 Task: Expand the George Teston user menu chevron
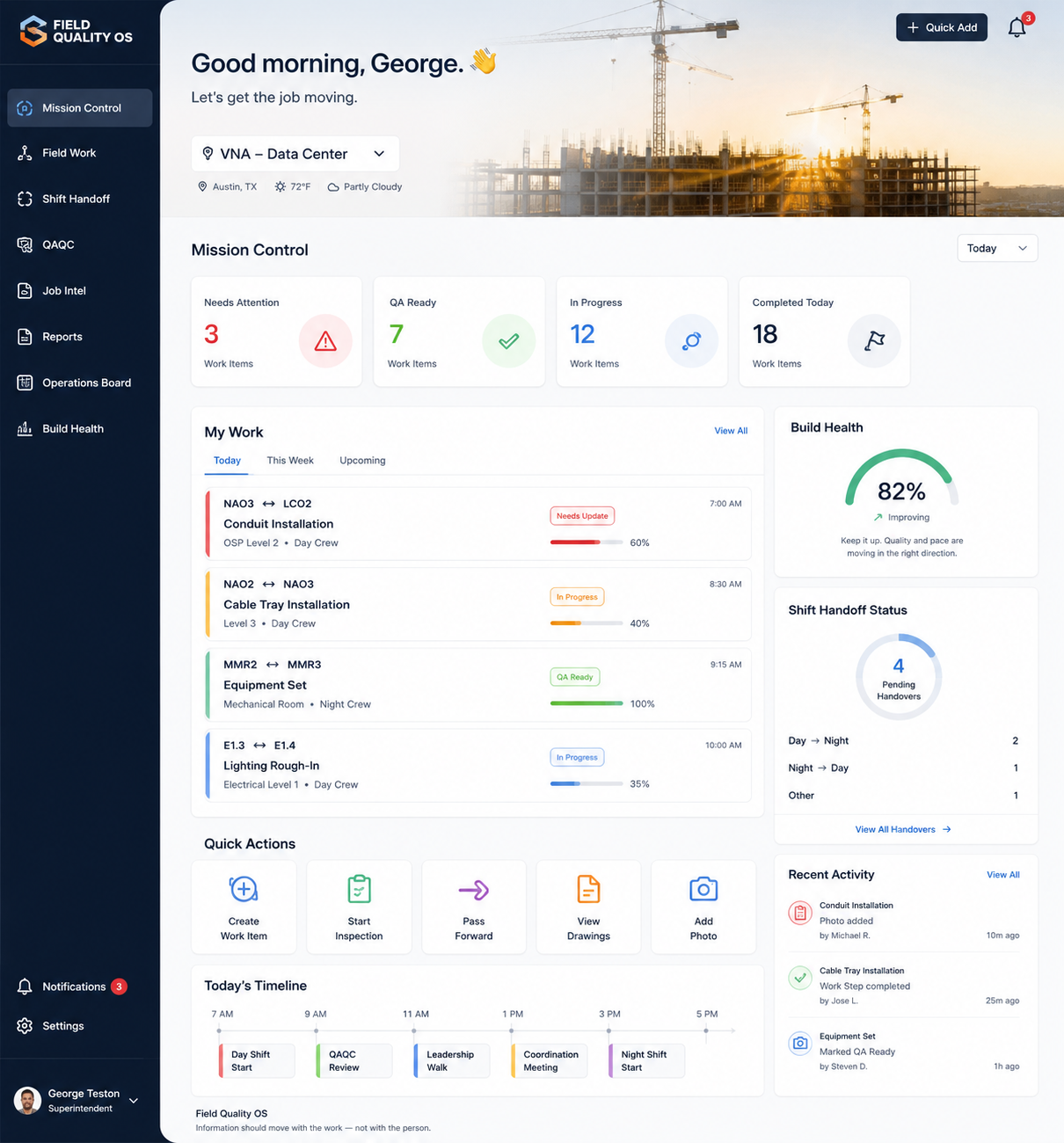click(134, 1101)
